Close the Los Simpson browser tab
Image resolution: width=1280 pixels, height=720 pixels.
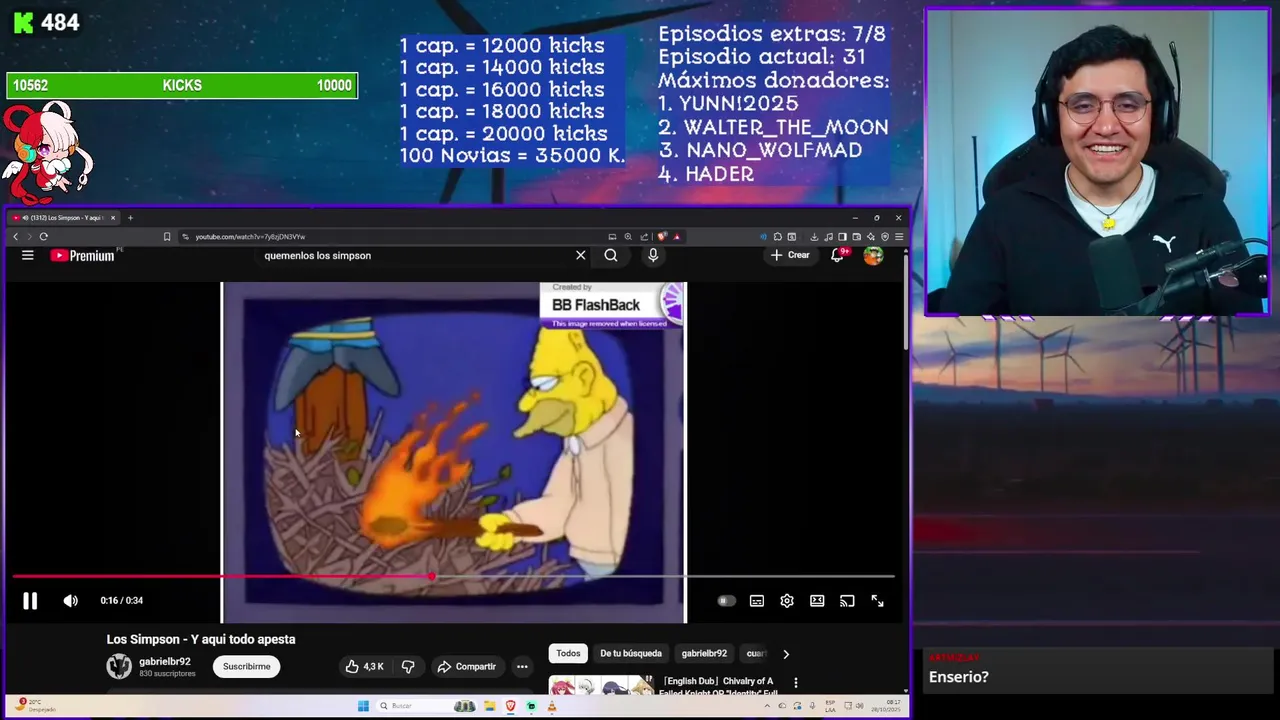click(113, 218)
